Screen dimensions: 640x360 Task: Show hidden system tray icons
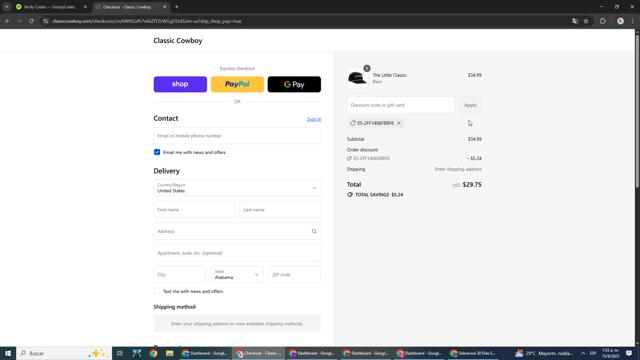point(583,353)
